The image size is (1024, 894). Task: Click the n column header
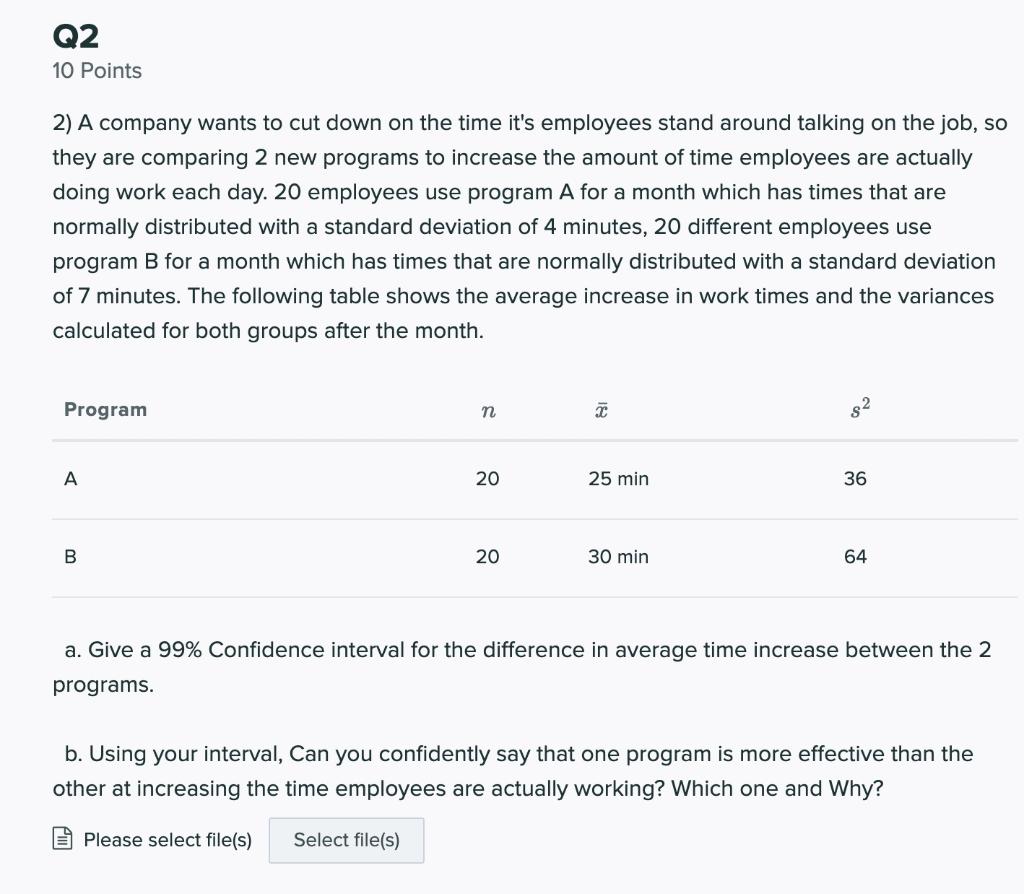[x=487, y=409]
